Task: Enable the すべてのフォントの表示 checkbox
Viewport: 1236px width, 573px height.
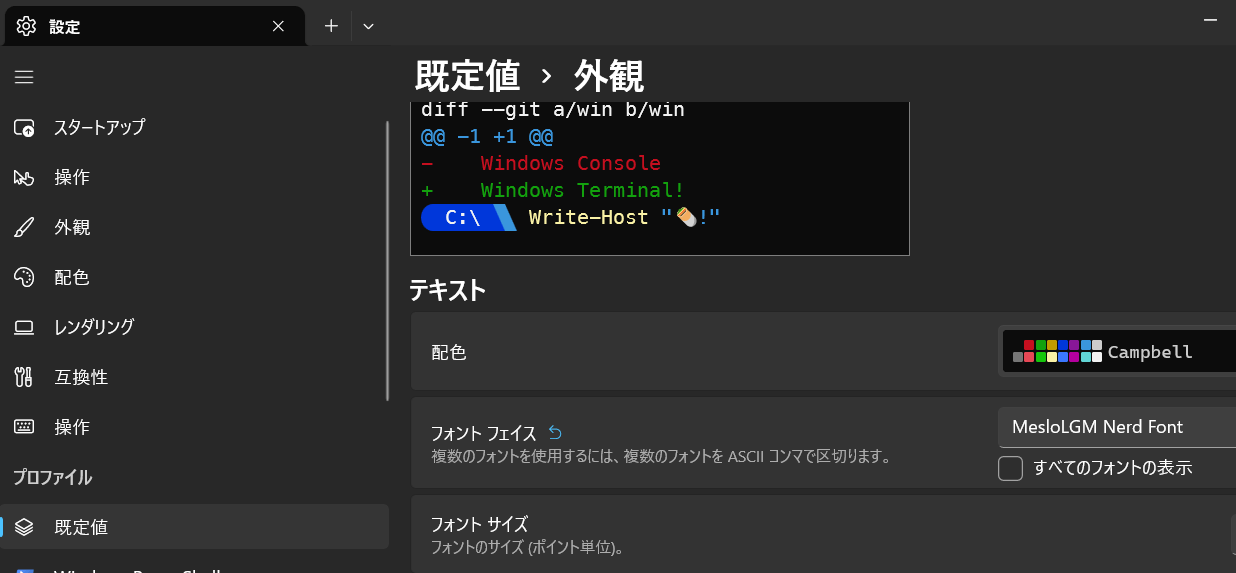Action: [x=1011, y=468]
